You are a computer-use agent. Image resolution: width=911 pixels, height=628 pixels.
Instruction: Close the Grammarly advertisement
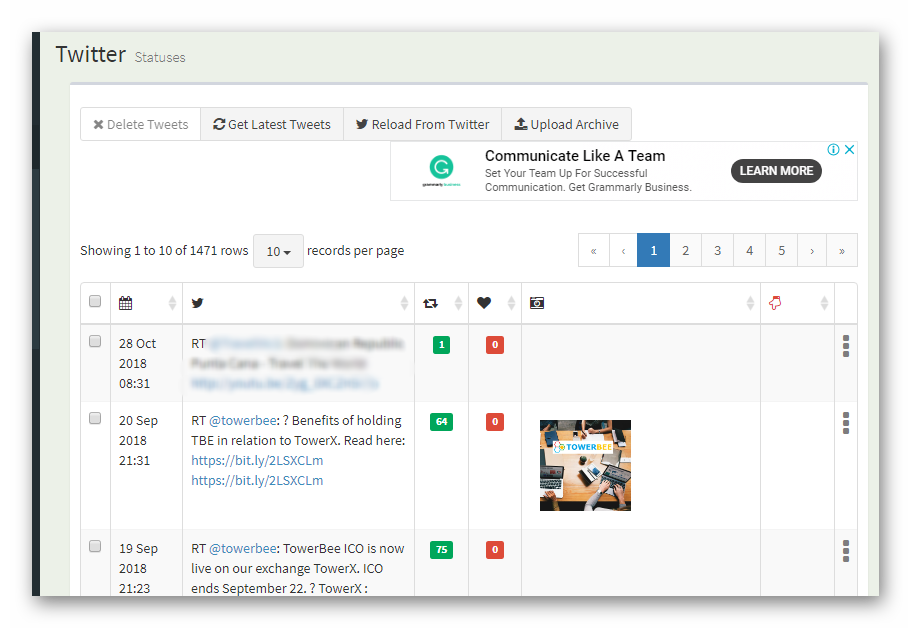coord(849,149)
